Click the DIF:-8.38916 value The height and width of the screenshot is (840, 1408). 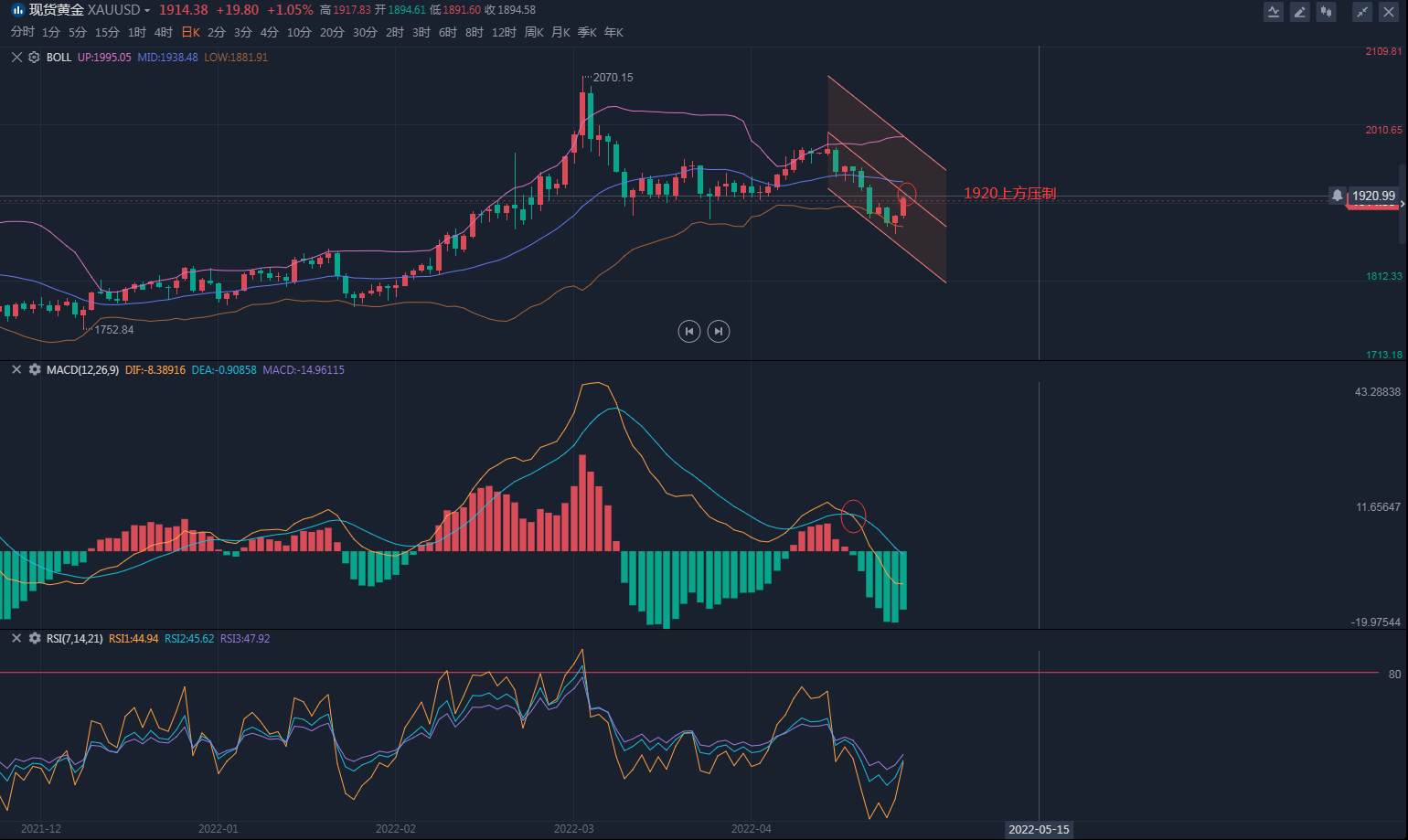click(155, 369)
